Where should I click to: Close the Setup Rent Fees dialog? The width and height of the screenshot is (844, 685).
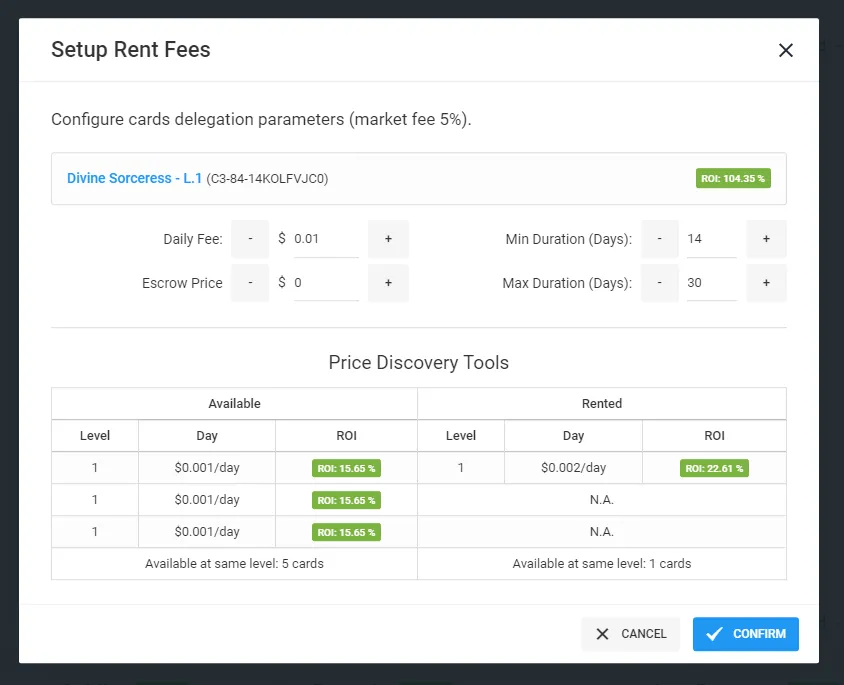pyautogui.click(x=786, y=50)
